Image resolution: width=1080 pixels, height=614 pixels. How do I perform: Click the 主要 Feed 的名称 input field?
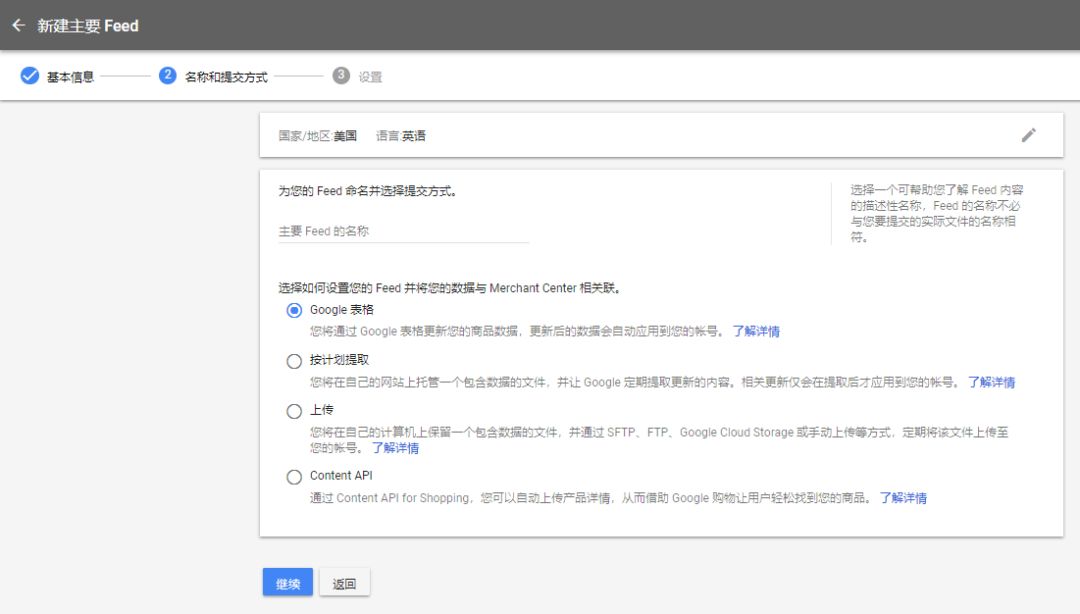point(400,232)
